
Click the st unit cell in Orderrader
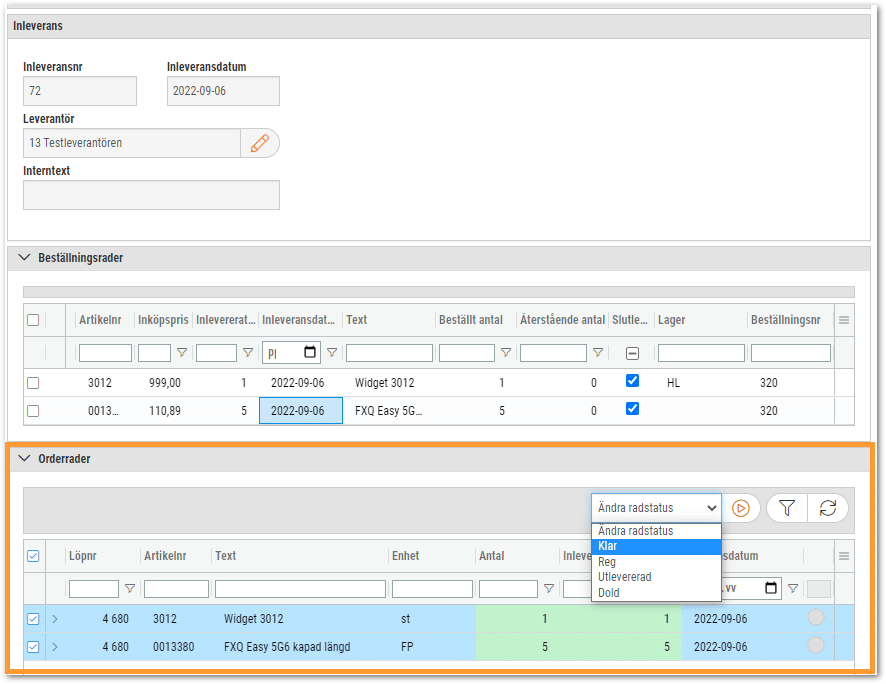[405, 619]
